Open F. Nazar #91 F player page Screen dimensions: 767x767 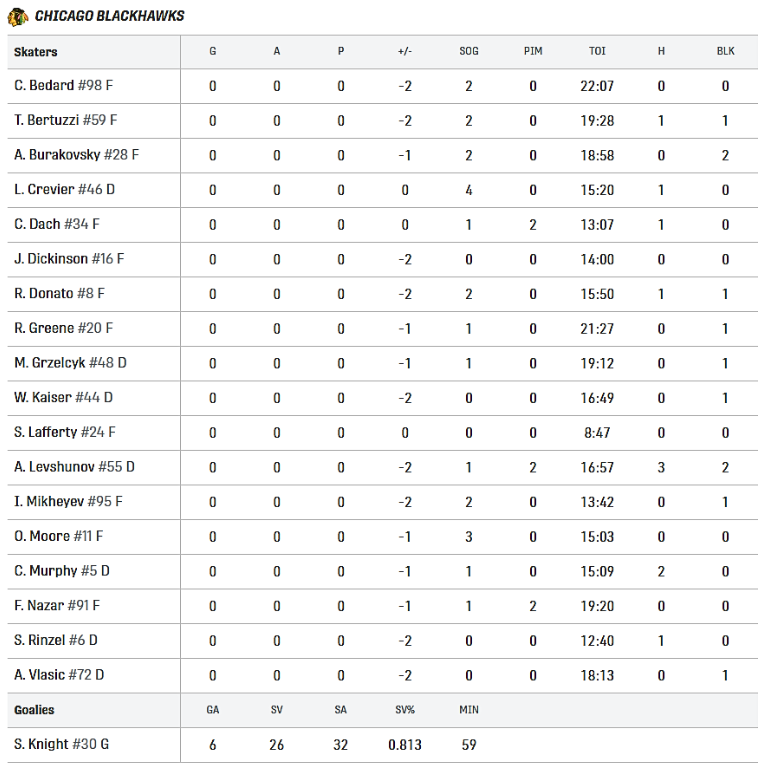[x=57, y=606]
